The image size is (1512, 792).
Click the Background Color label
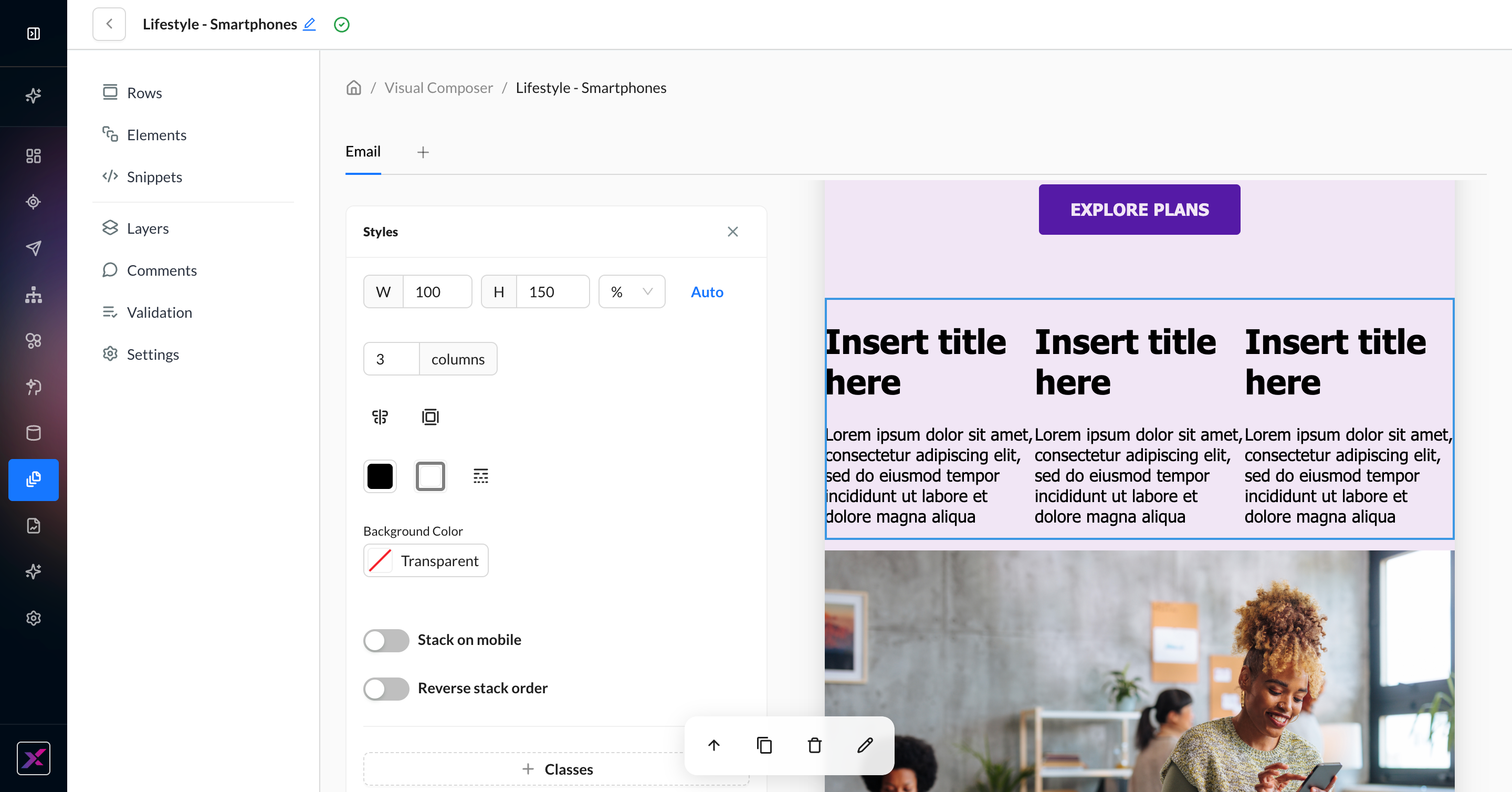413,531
